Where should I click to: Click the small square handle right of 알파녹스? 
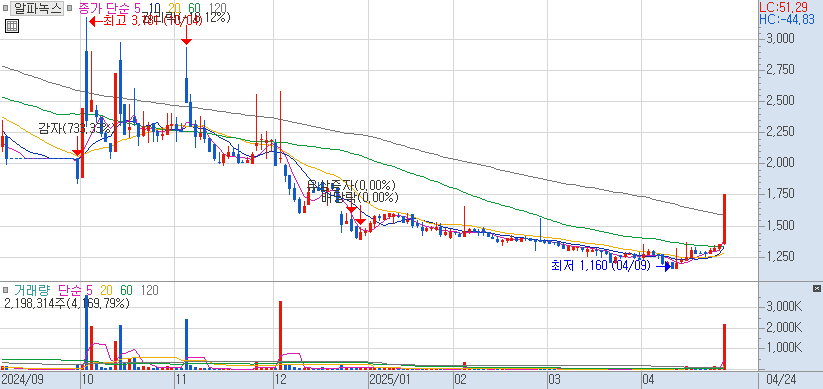(x=69, y=9)
